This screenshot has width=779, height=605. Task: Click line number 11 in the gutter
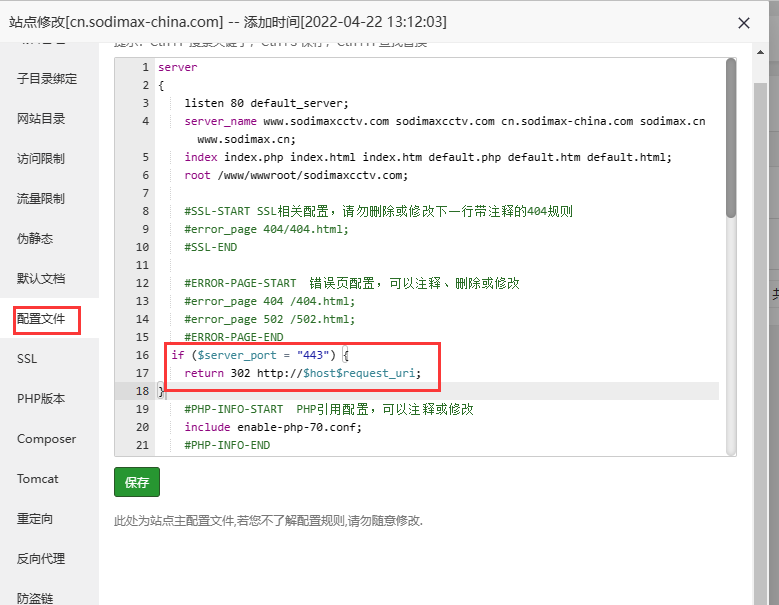pos(142,265)
